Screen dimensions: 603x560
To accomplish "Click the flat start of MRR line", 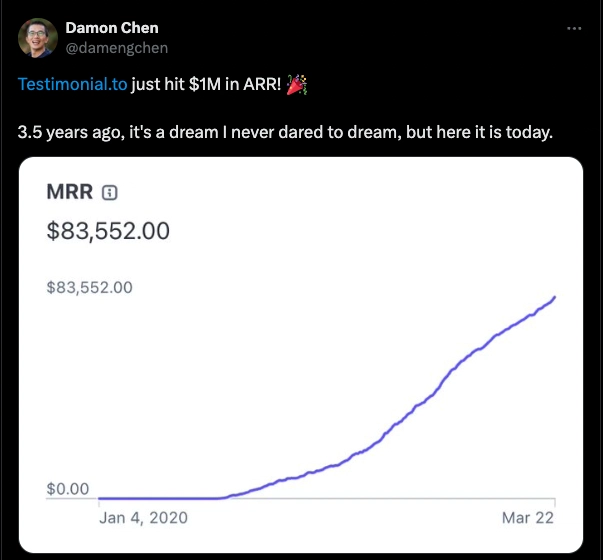I will [x=158, y=498].
